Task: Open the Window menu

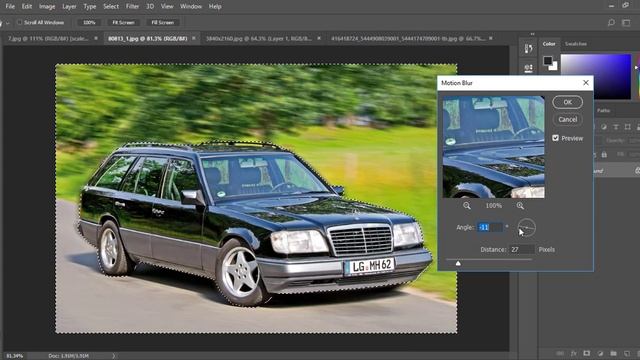Action: pyautogui.click(x=191, y=7)
